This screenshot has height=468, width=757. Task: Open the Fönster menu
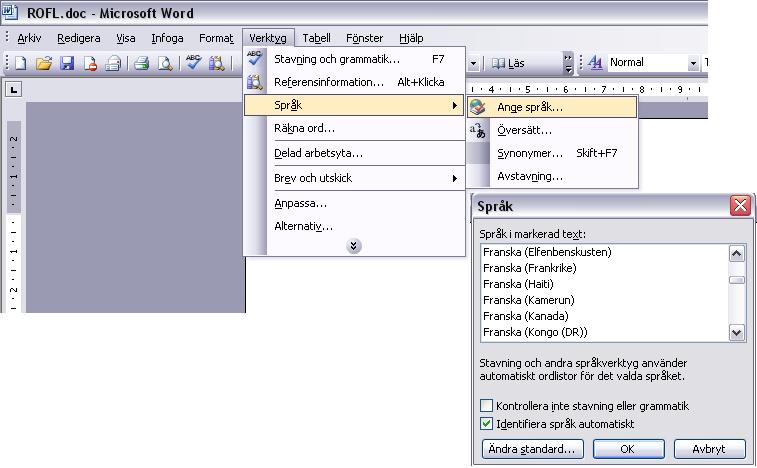[364, 38]
